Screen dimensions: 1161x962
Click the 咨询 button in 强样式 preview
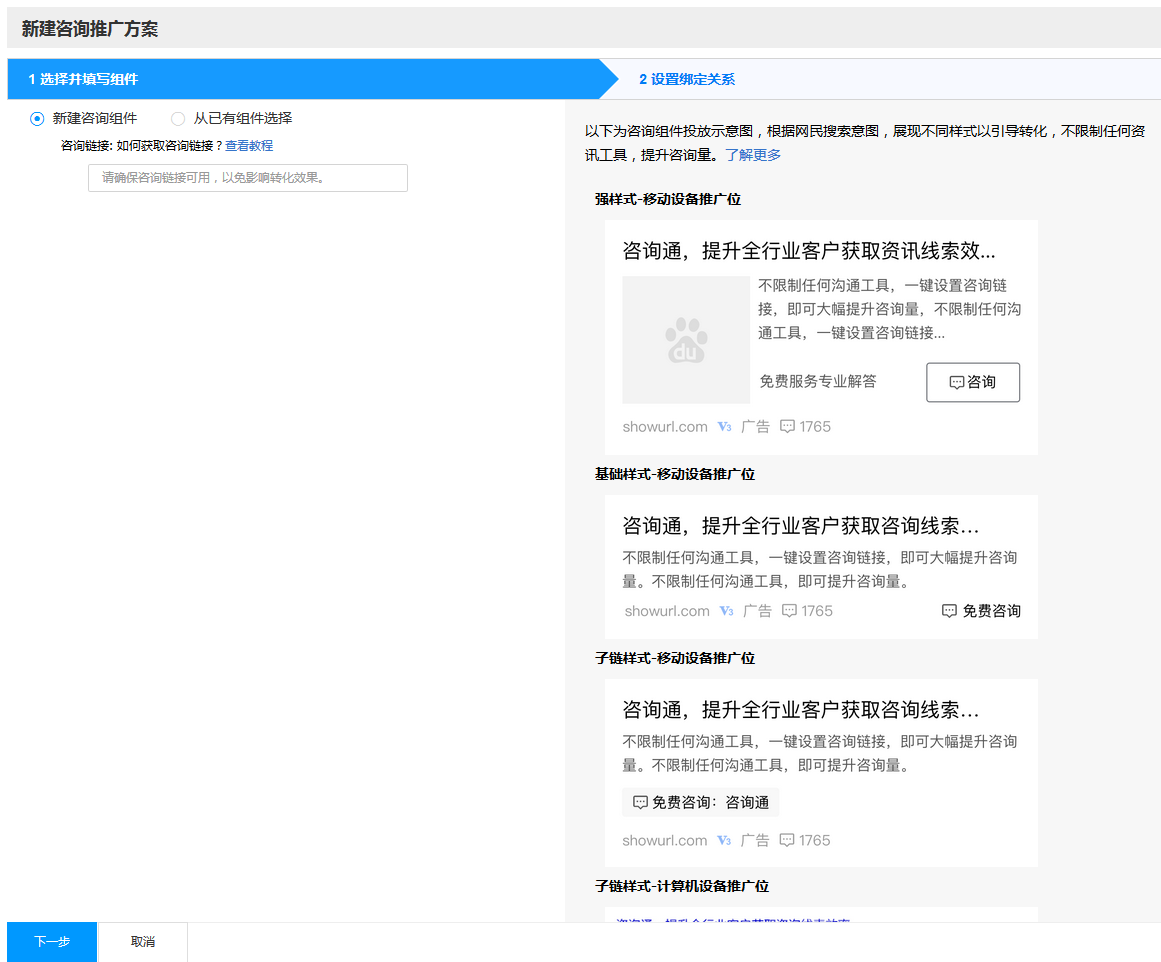[972, 382]
